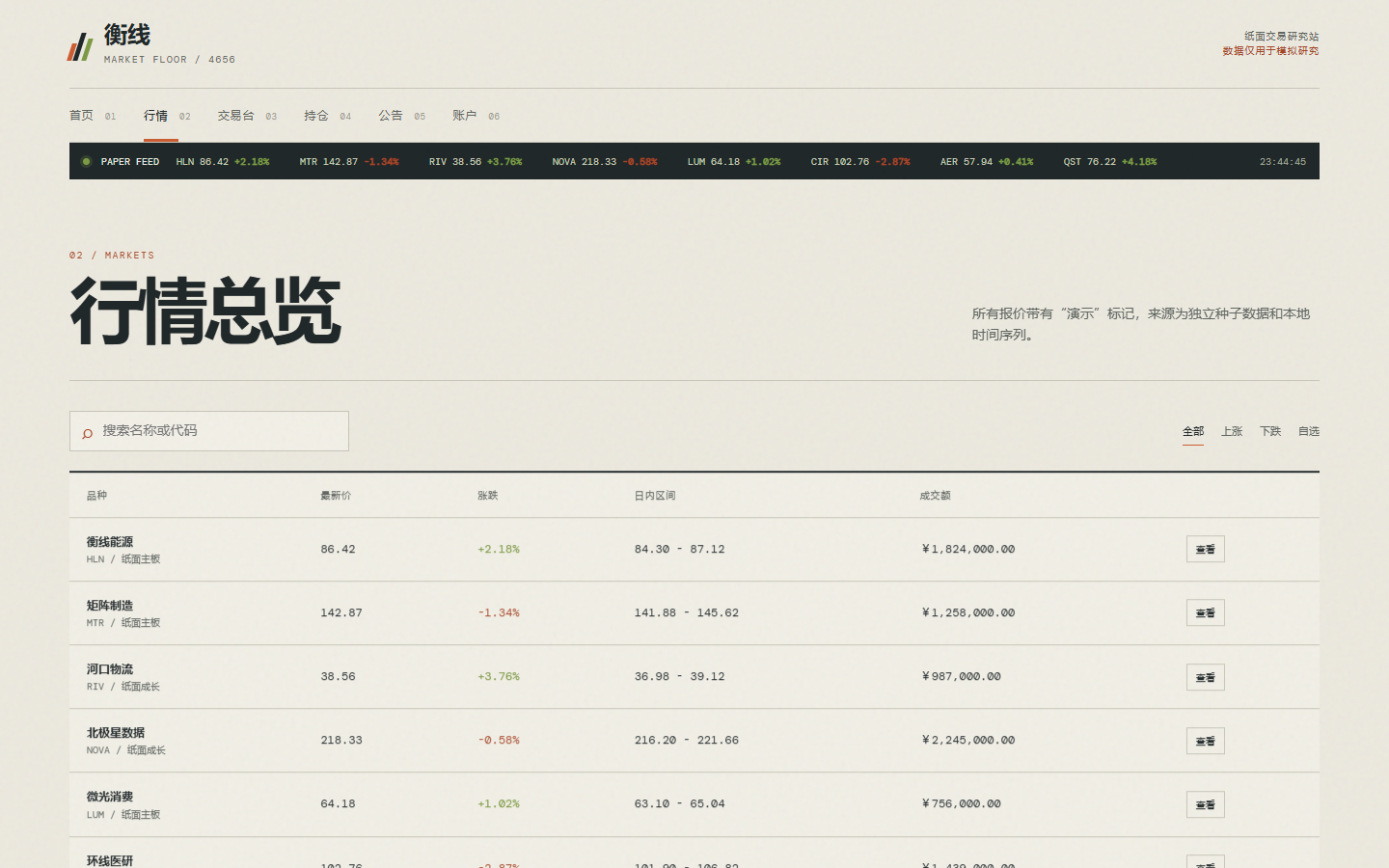Click the QST 76.22 ticker item
This screenshot has height=868, width=1389.
(x=1110, y=162)
